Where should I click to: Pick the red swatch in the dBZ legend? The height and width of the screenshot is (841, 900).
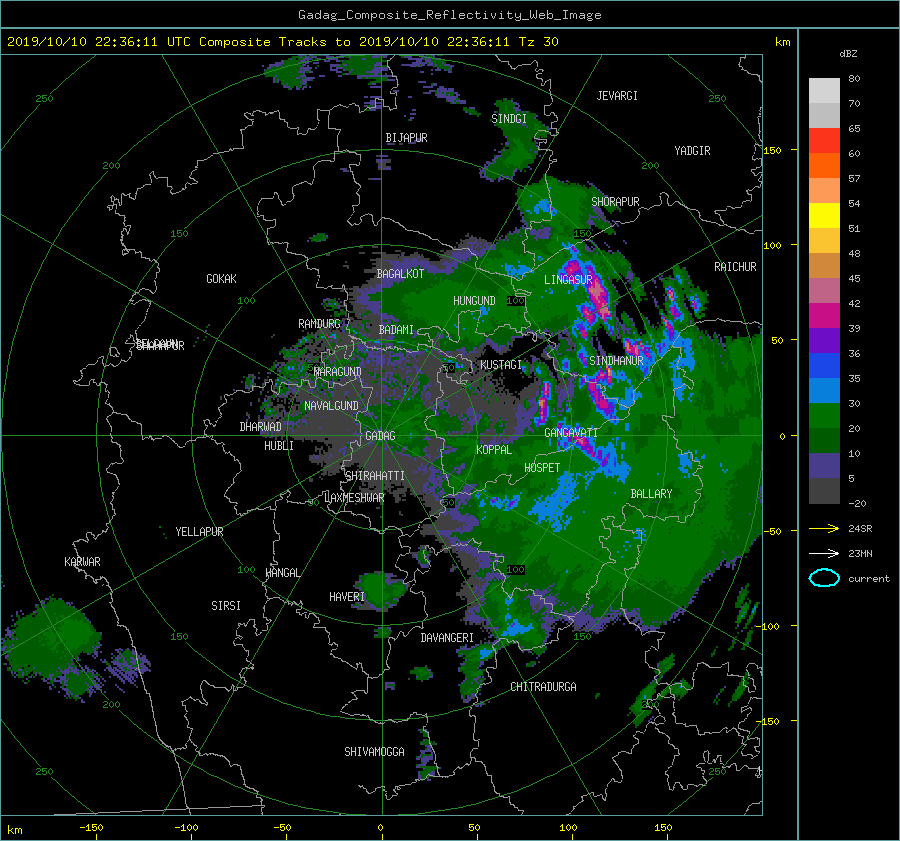click(824, 140)
